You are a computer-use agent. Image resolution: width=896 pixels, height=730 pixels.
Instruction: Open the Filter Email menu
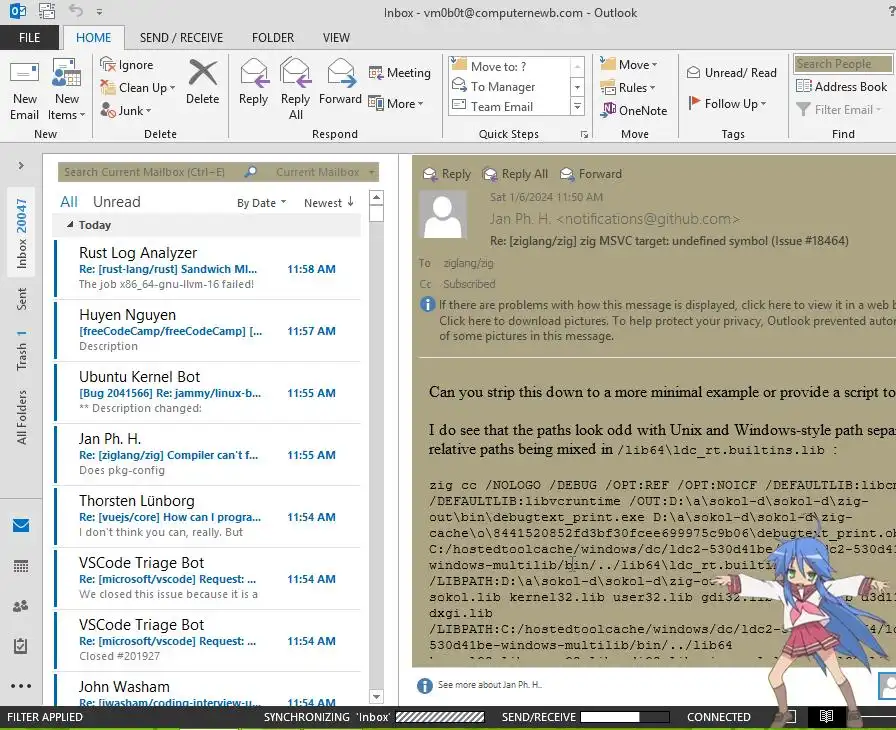point(838,109)
